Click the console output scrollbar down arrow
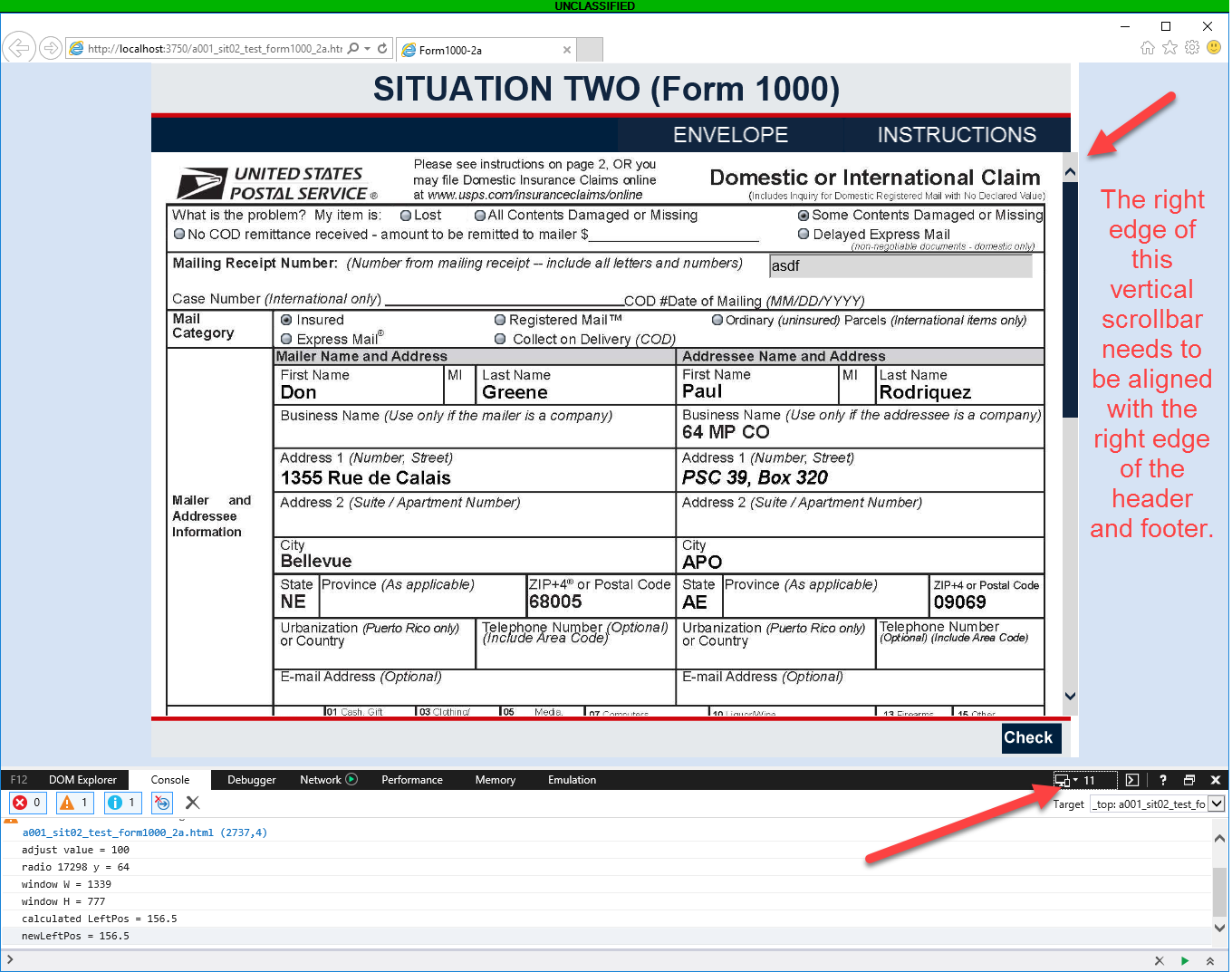Viewport: 1232px width, 972px height. click(x=1219, y=928)
